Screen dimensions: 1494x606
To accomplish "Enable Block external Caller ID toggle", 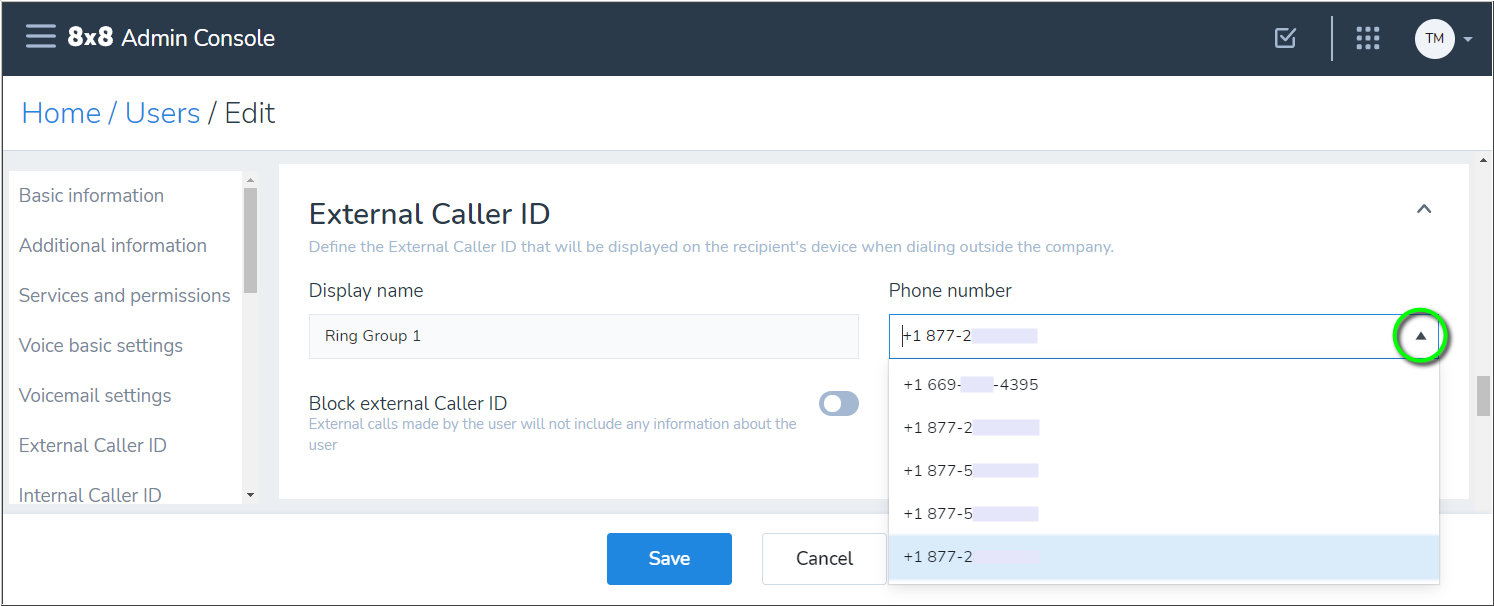I will click(x=838, y=403).
